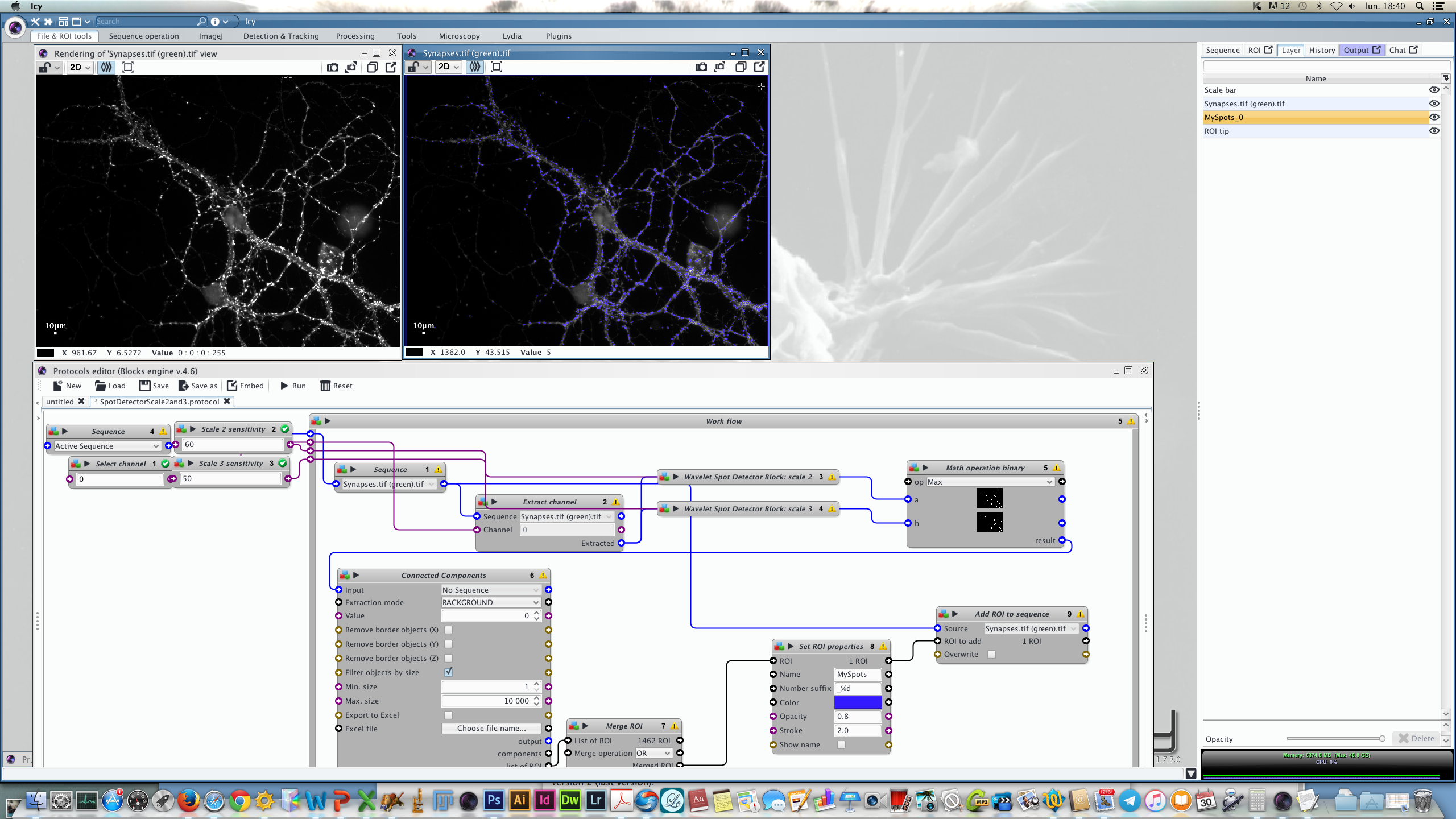Switch to the History inspector tab
Screen dimensions: 1456x819
coord(1322,50)
